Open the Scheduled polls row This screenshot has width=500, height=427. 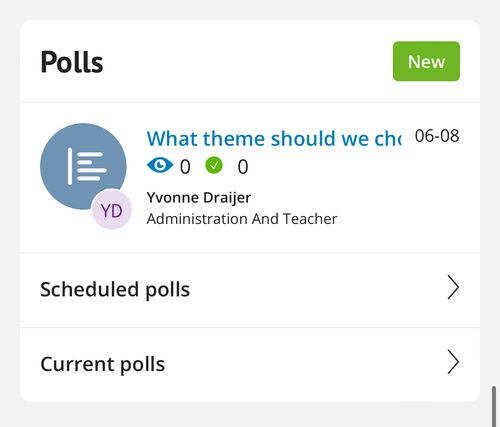click(250, 290)
